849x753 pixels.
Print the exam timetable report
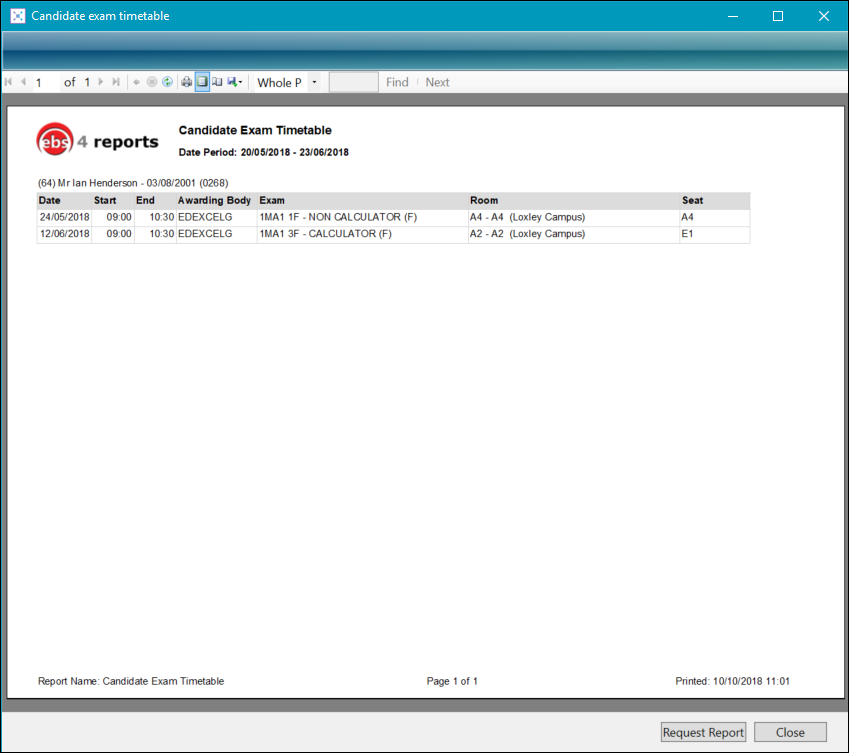[x=186, y=82]
